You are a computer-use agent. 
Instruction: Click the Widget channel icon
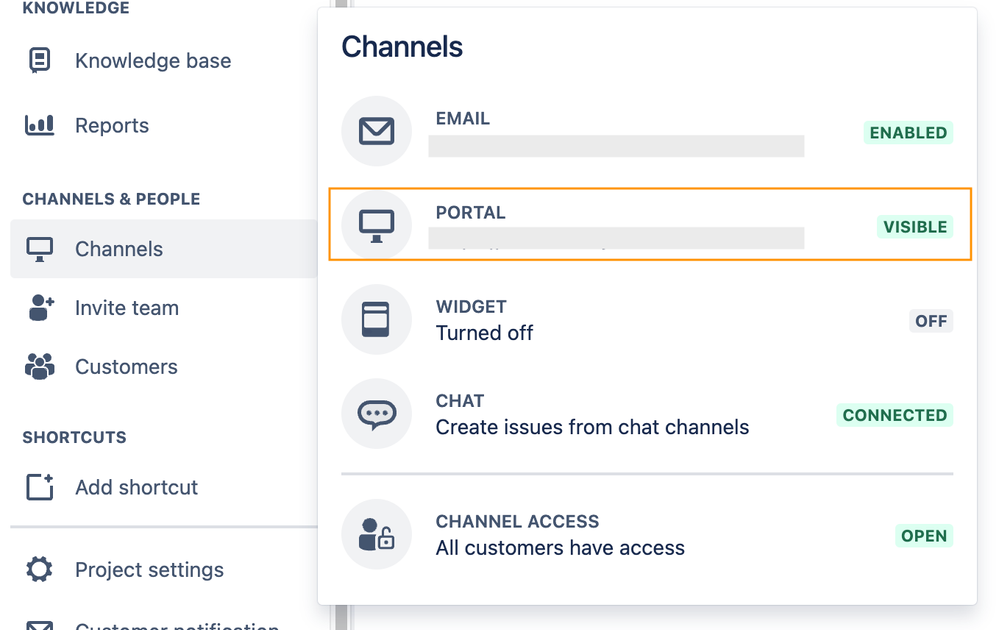point(377,319)
